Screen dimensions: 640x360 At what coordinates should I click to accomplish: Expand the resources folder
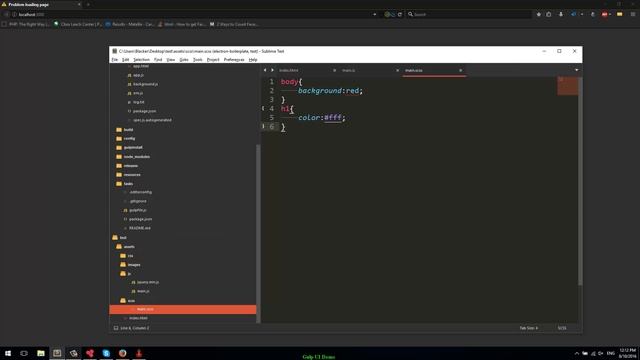click(x=132, y=175)
